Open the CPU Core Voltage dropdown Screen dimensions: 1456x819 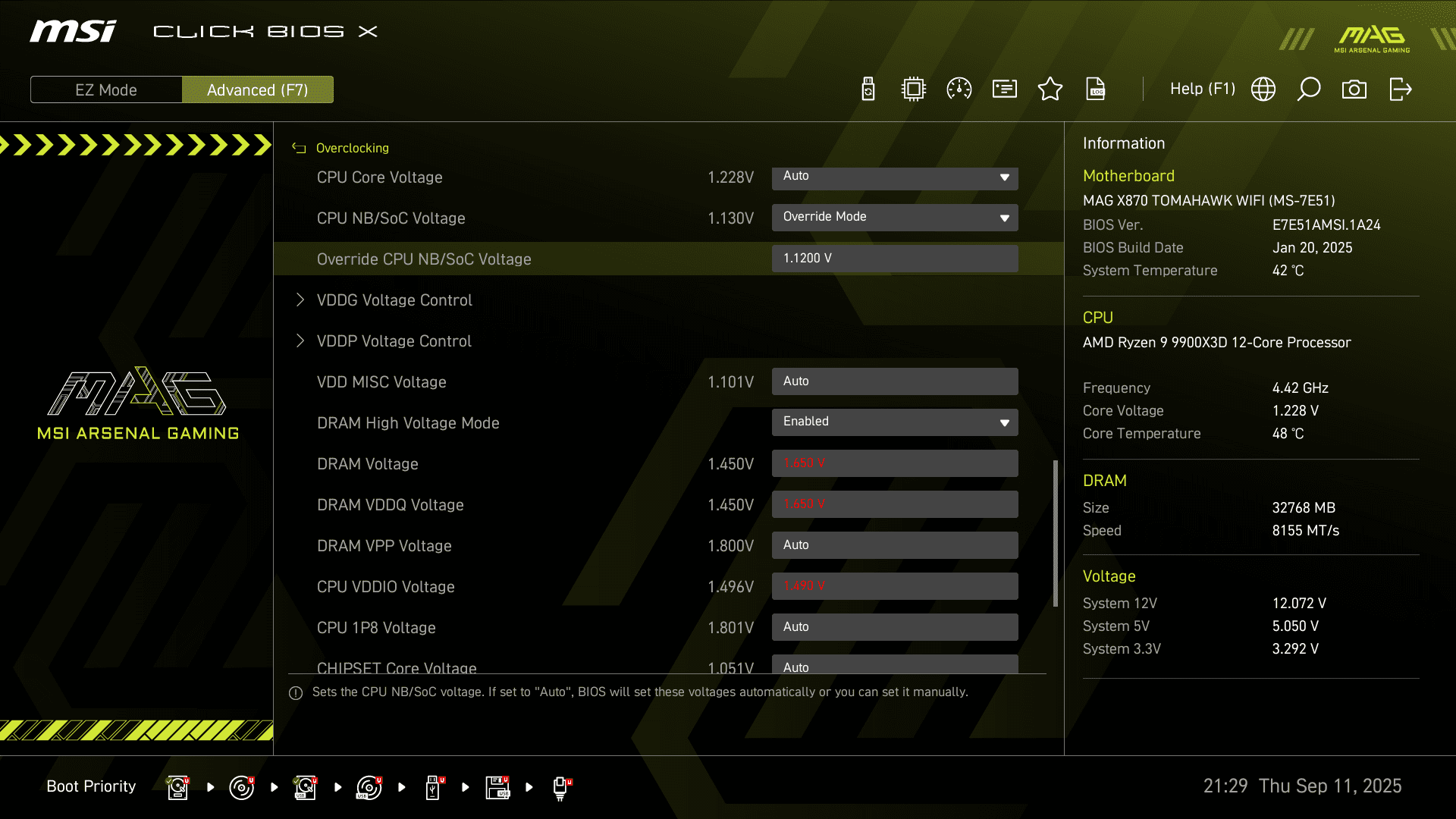[895, 177]
